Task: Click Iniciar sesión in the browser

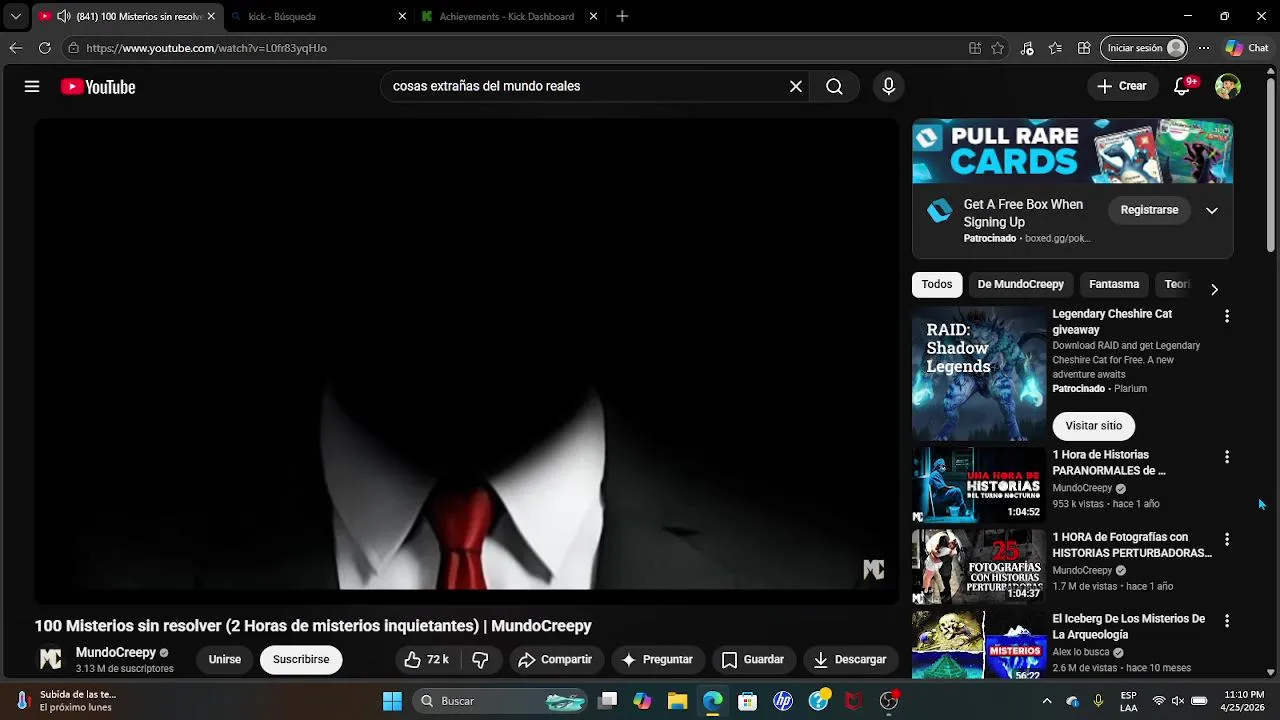Action: pos(1144,48)
